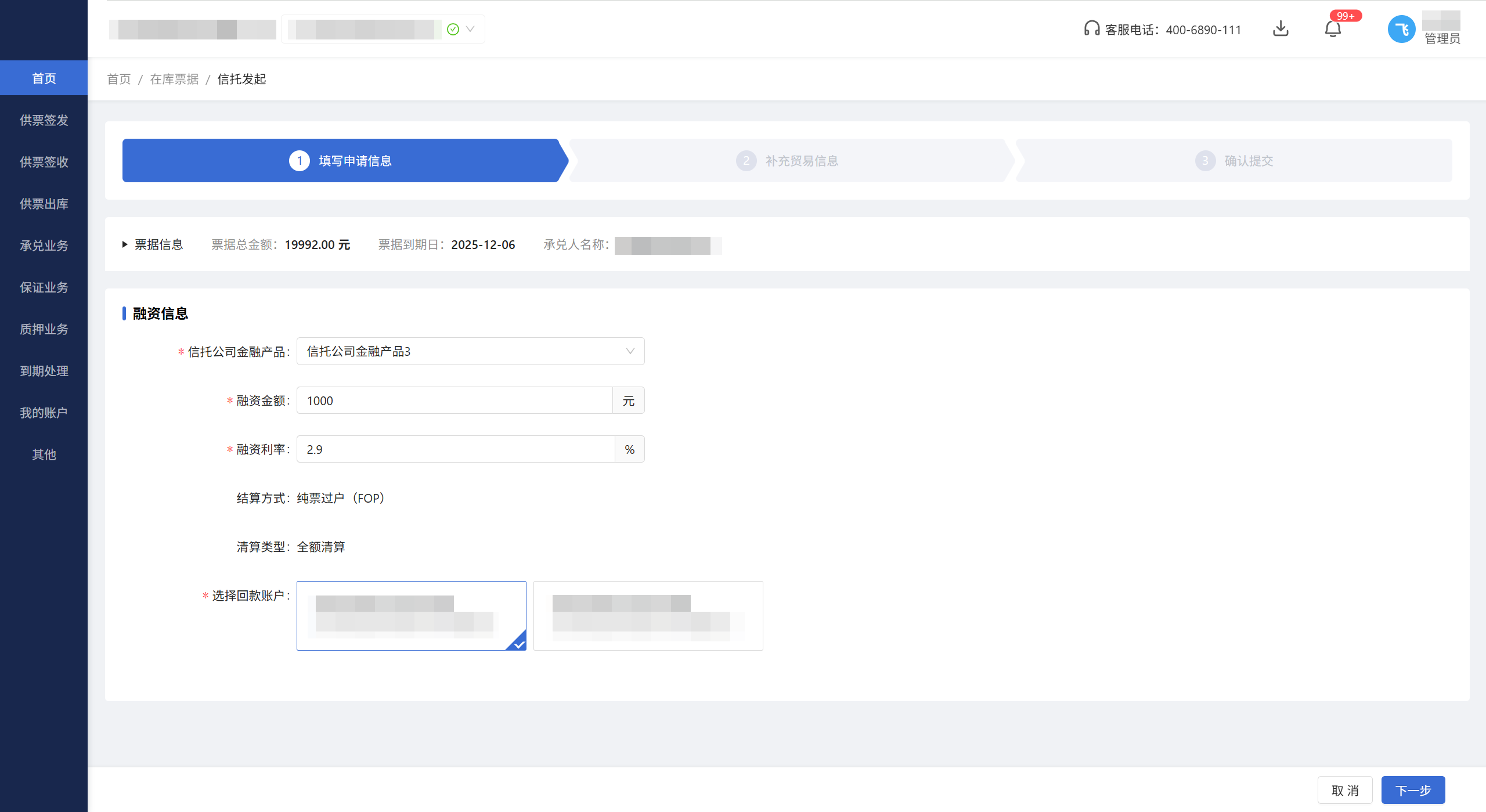
Task: Click the 取消 button
Action: (x=1344, y=790)
